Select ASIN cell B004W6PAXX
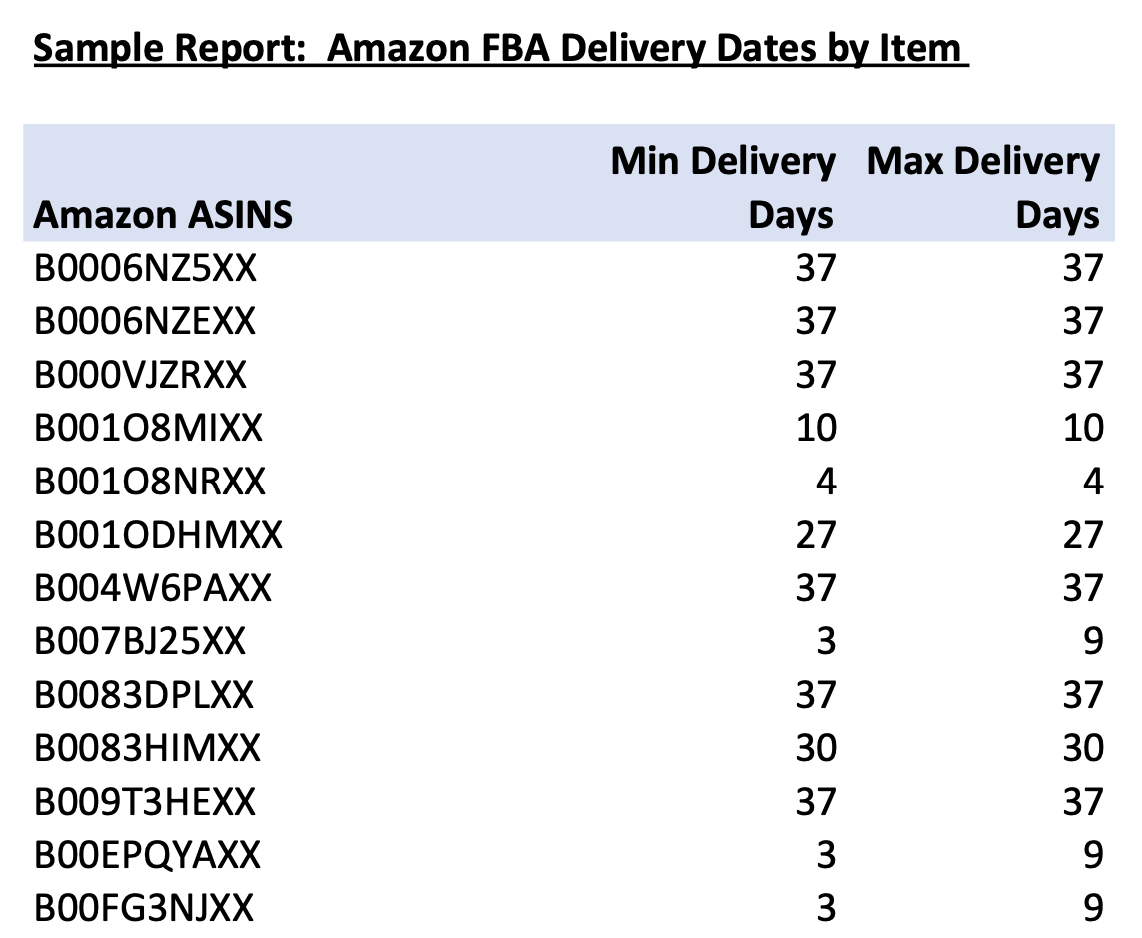1142x938 pixels. [x=153, y=589]
